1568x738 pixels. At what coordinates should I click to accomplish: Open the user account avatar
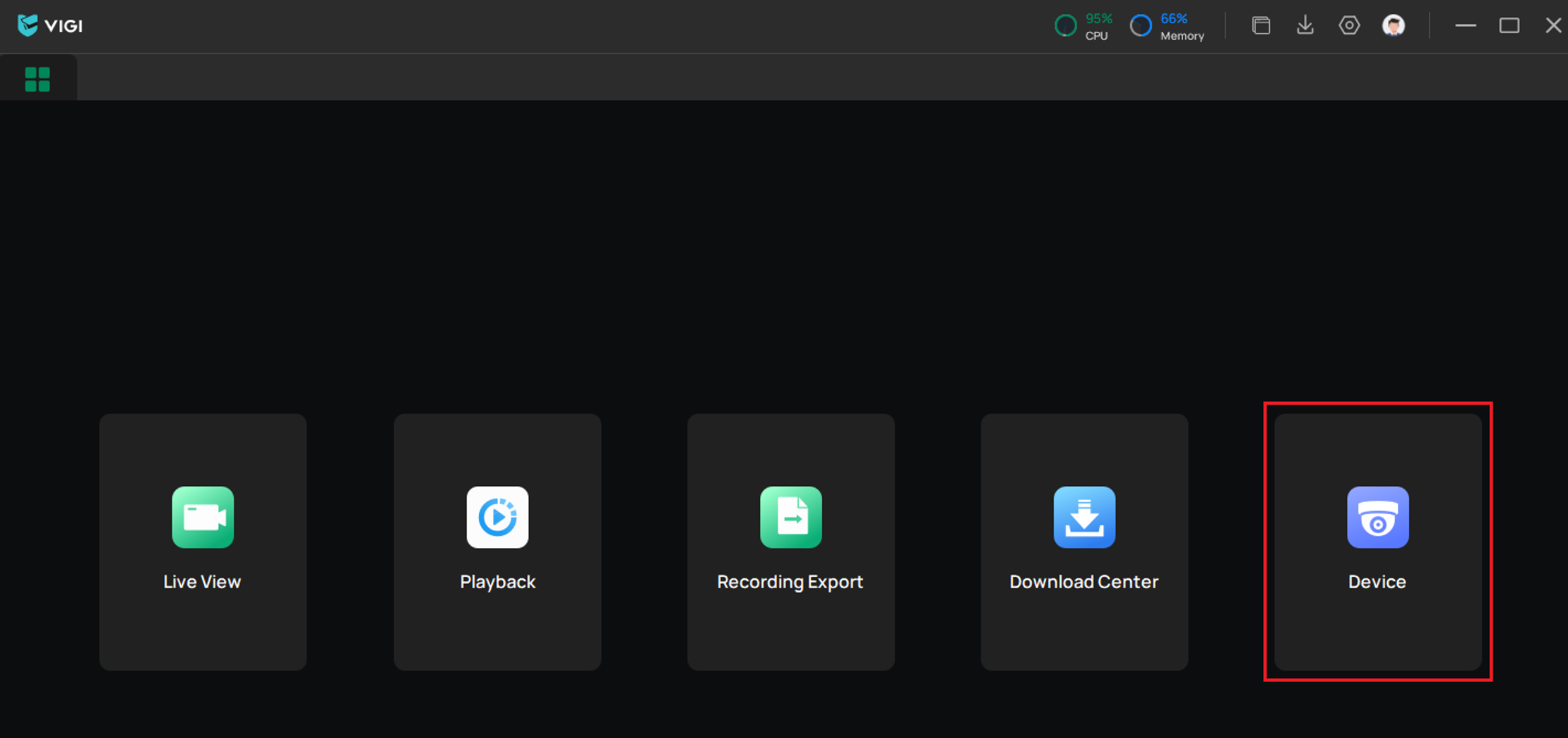(x=1394, y=25)
